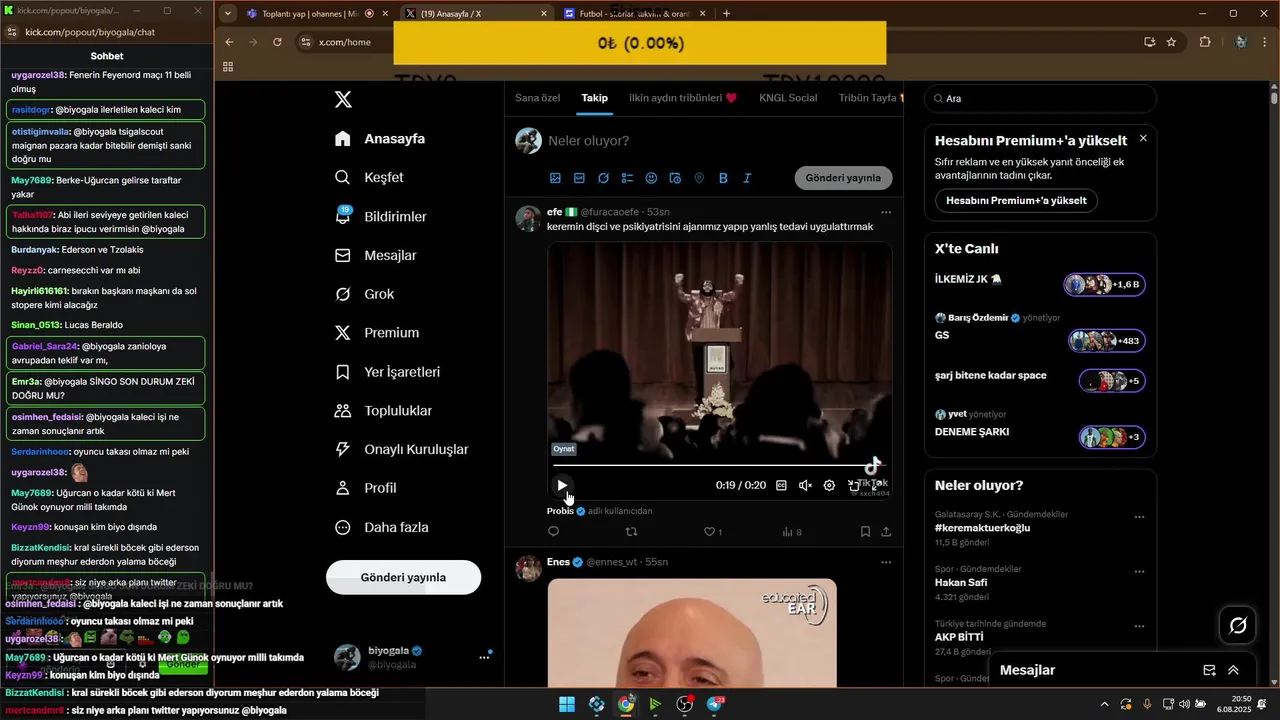The height and width of the screenshot is (720, 1280).
Task: Dismiss the Premium+ upgrade card
Action: pos(1143,138)
